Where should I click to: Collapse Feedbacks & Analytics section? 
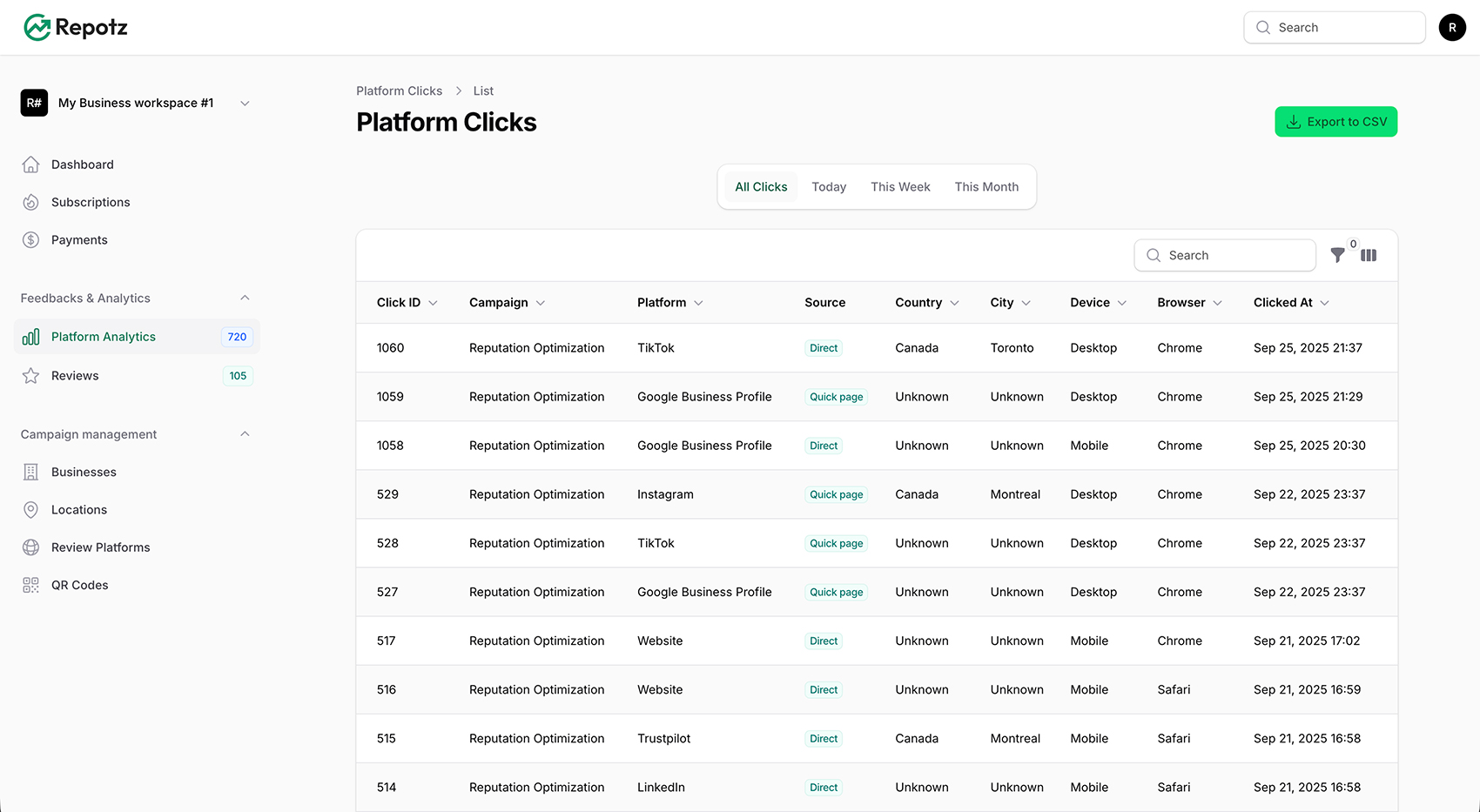coord(245,298)
